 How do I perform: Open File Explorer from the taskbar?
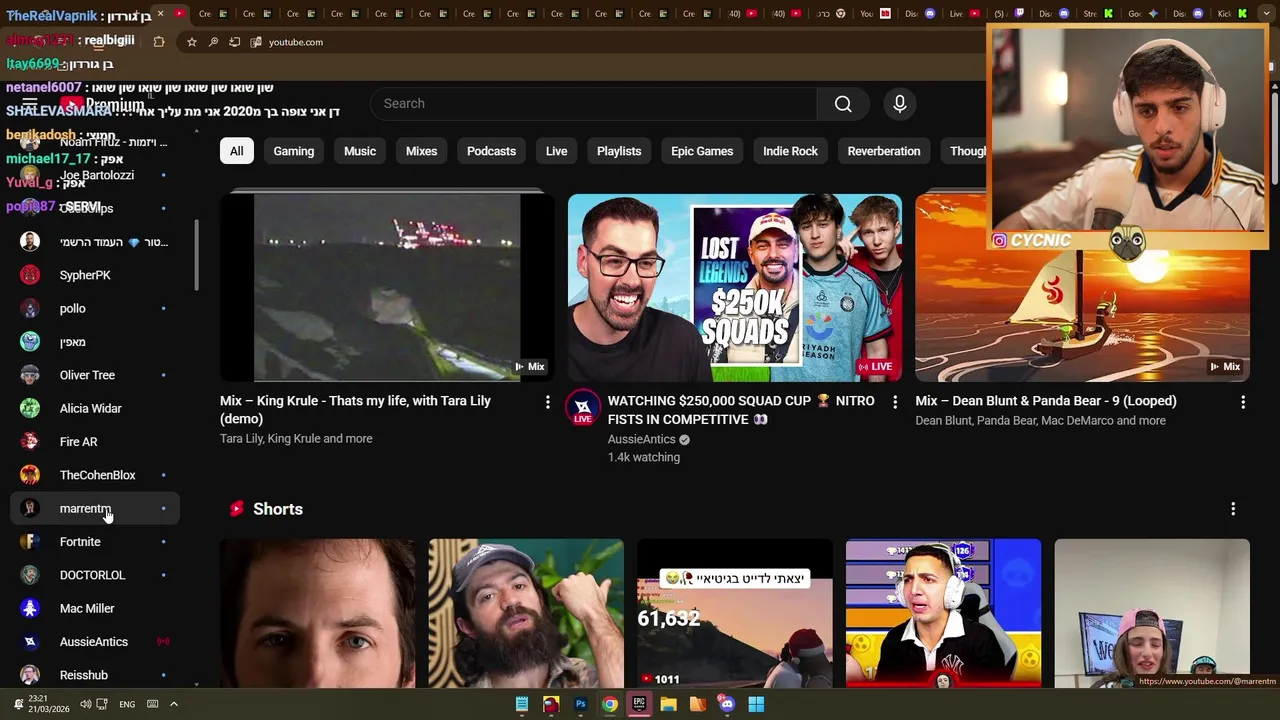[668, 704]
